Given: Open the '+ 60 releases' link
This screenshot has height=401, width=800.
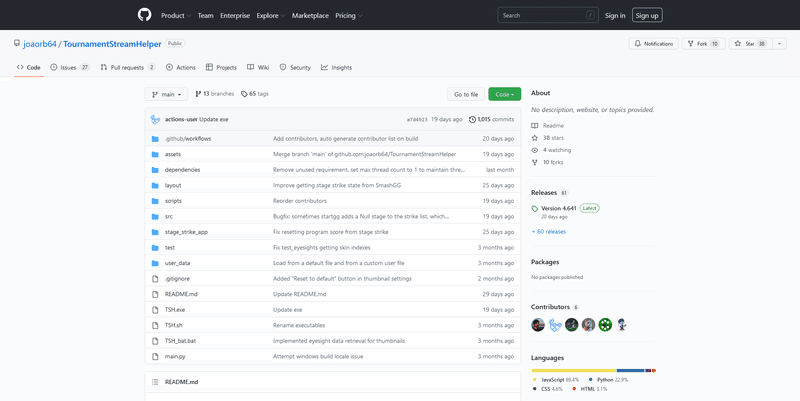Looking at the screenshot, I should tap(548, 232).
